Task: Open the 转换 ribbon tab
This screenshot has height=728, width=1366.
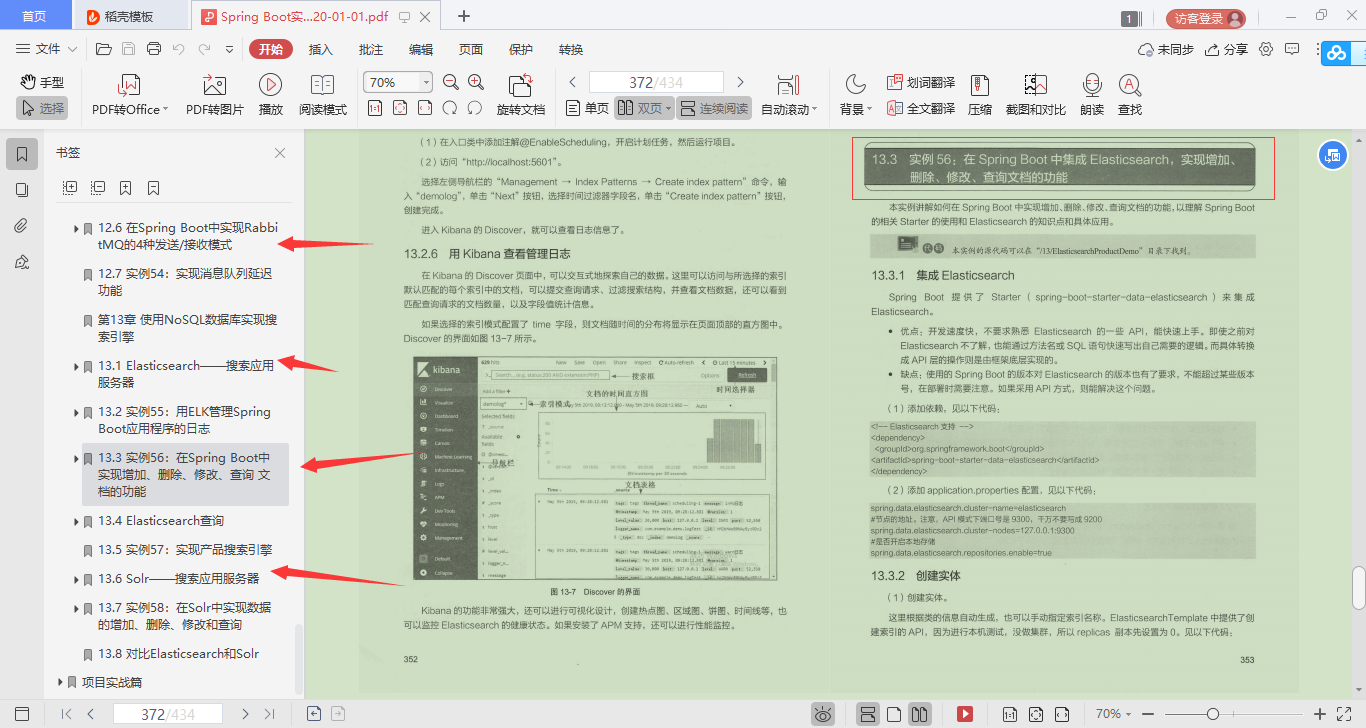Action: 571,49
